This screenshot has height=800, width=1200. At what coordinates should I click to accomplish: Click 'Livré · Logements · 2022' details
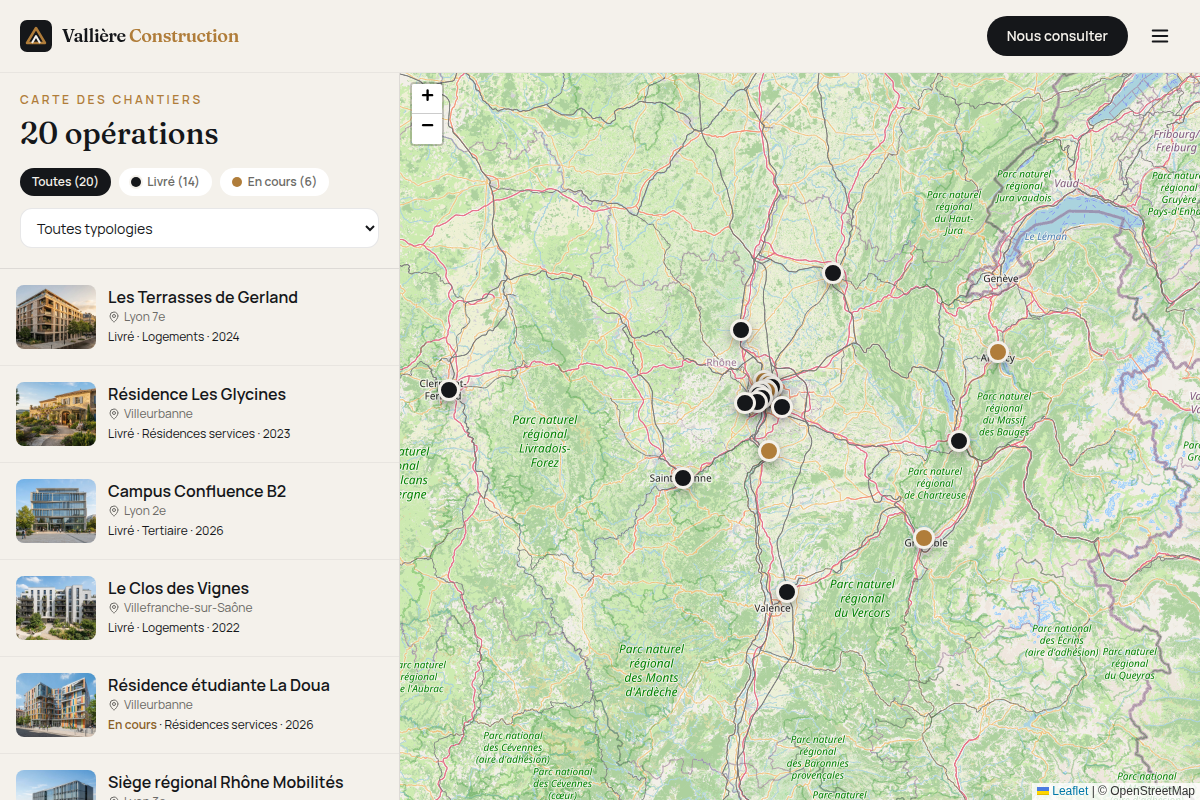pos(174,628)
